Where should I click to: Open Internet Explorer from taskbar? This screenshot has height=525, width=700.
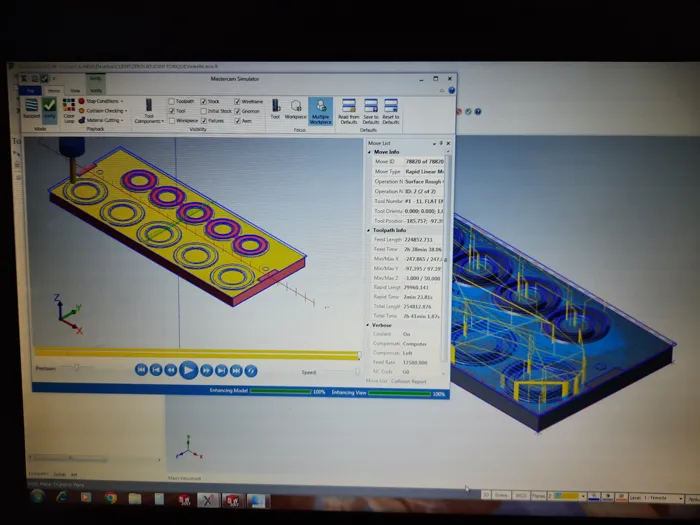62,496
